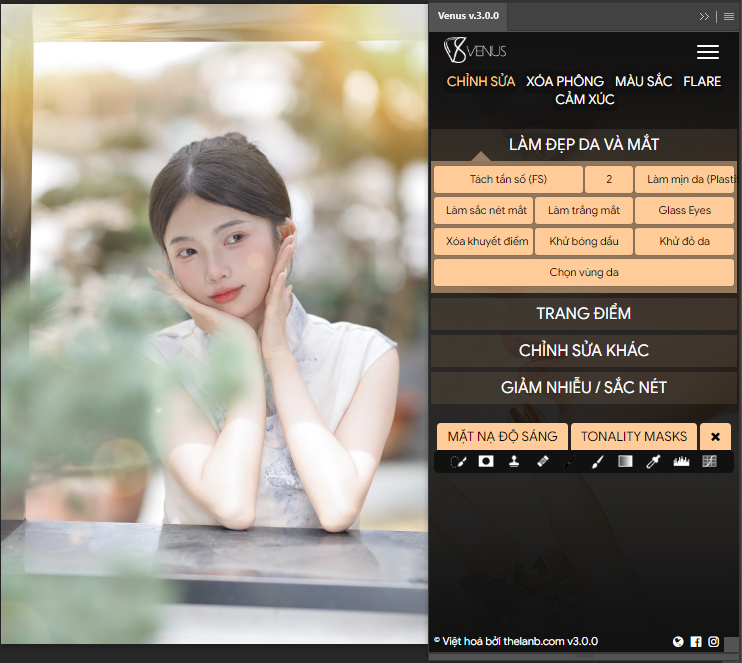
Task: Open the Facebook page icon
Action: click(x=696, y=642)
